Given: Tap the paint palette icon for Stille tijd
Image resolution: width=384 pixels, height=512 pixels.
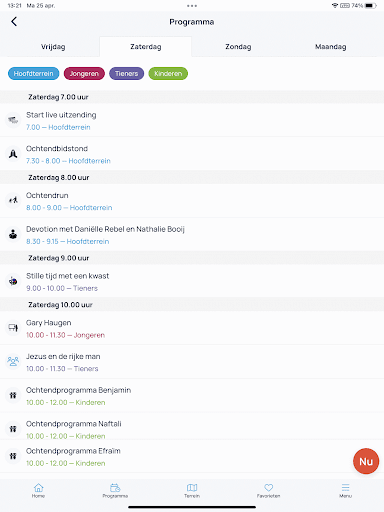Looking at the screenshot, I should point(13,281).
